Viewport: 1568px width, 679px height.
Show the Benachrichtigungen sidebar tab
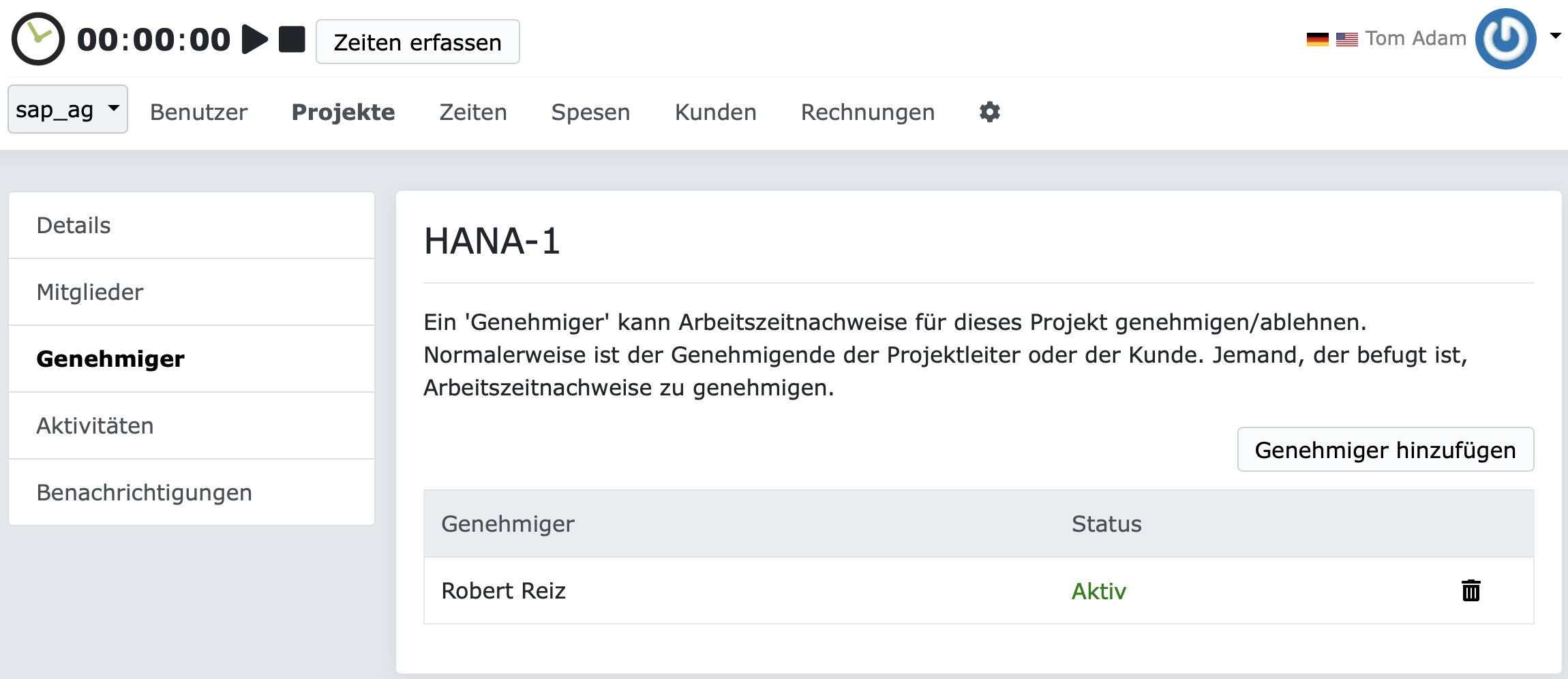[144, 492]
